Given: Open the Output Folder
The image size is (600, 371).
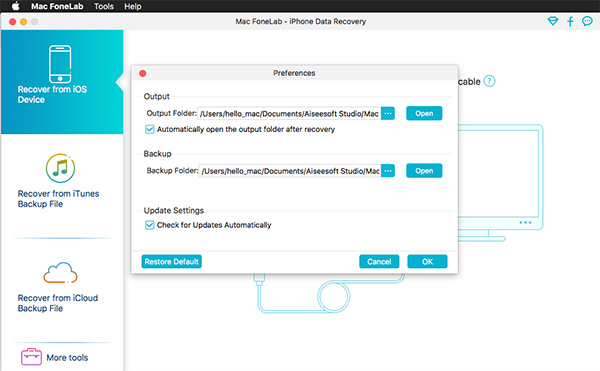Looking at the screenshot, I should pos(424,113).
